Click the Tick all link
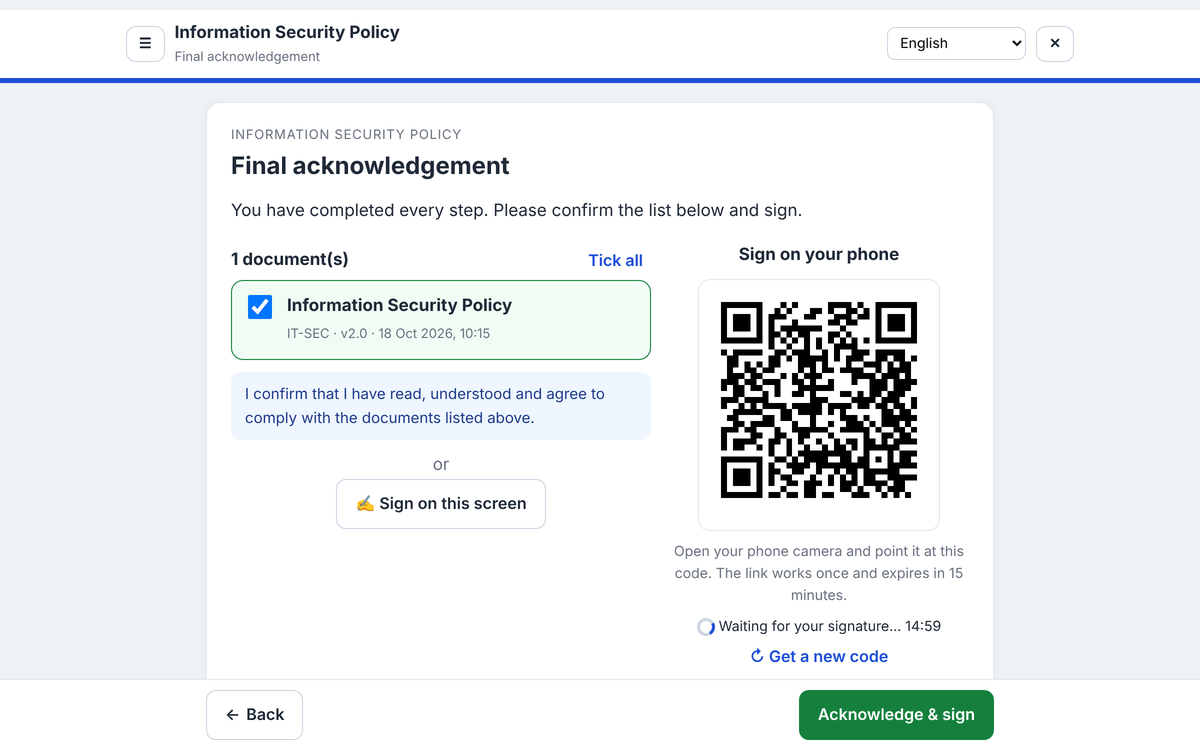The height and width of the screenshot is (750, 1200). click(x=615, y=260)
